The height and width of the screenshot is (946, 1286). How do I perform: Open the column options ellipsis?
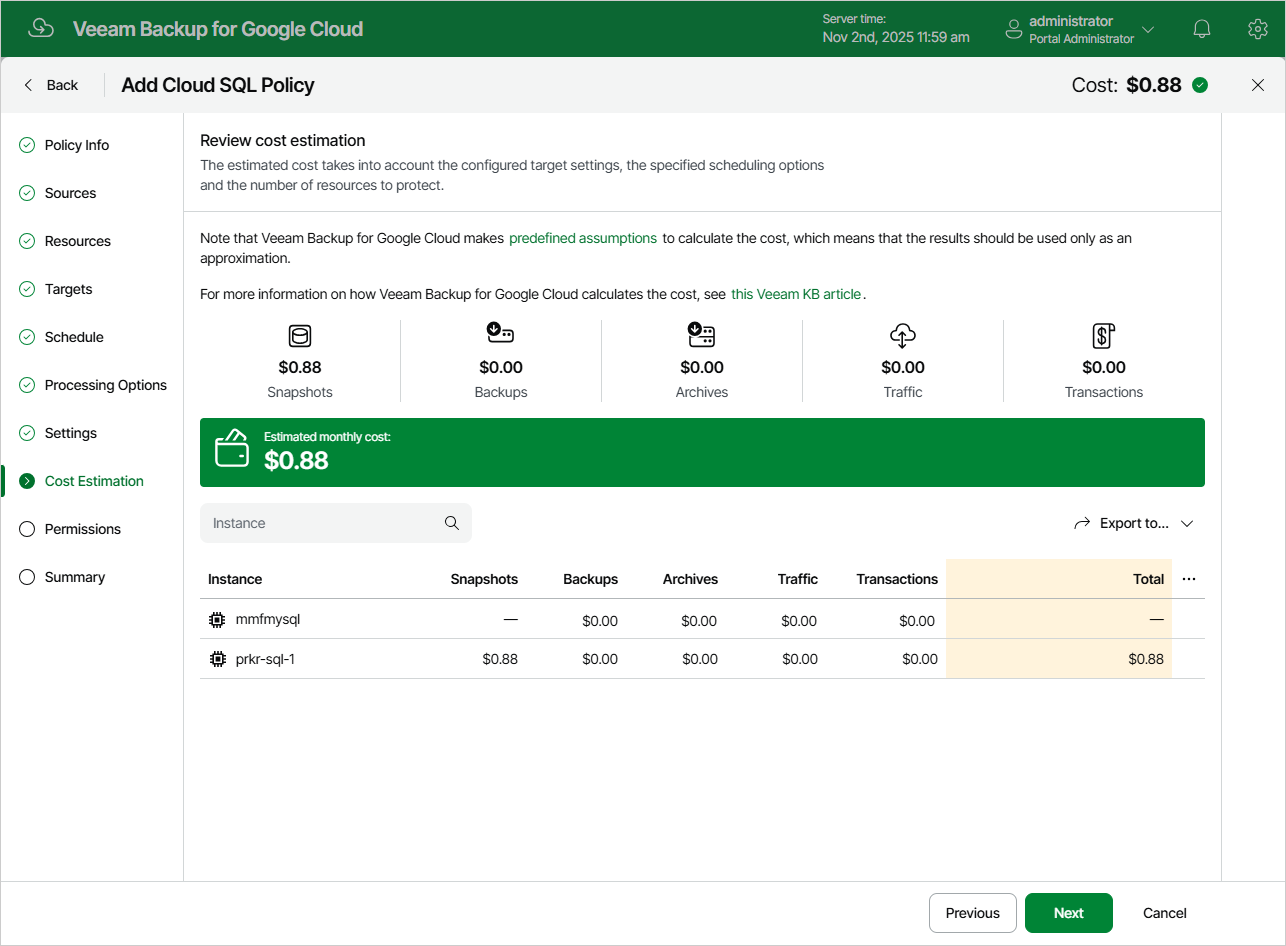pyautogui.click(x=1189, y=579)
